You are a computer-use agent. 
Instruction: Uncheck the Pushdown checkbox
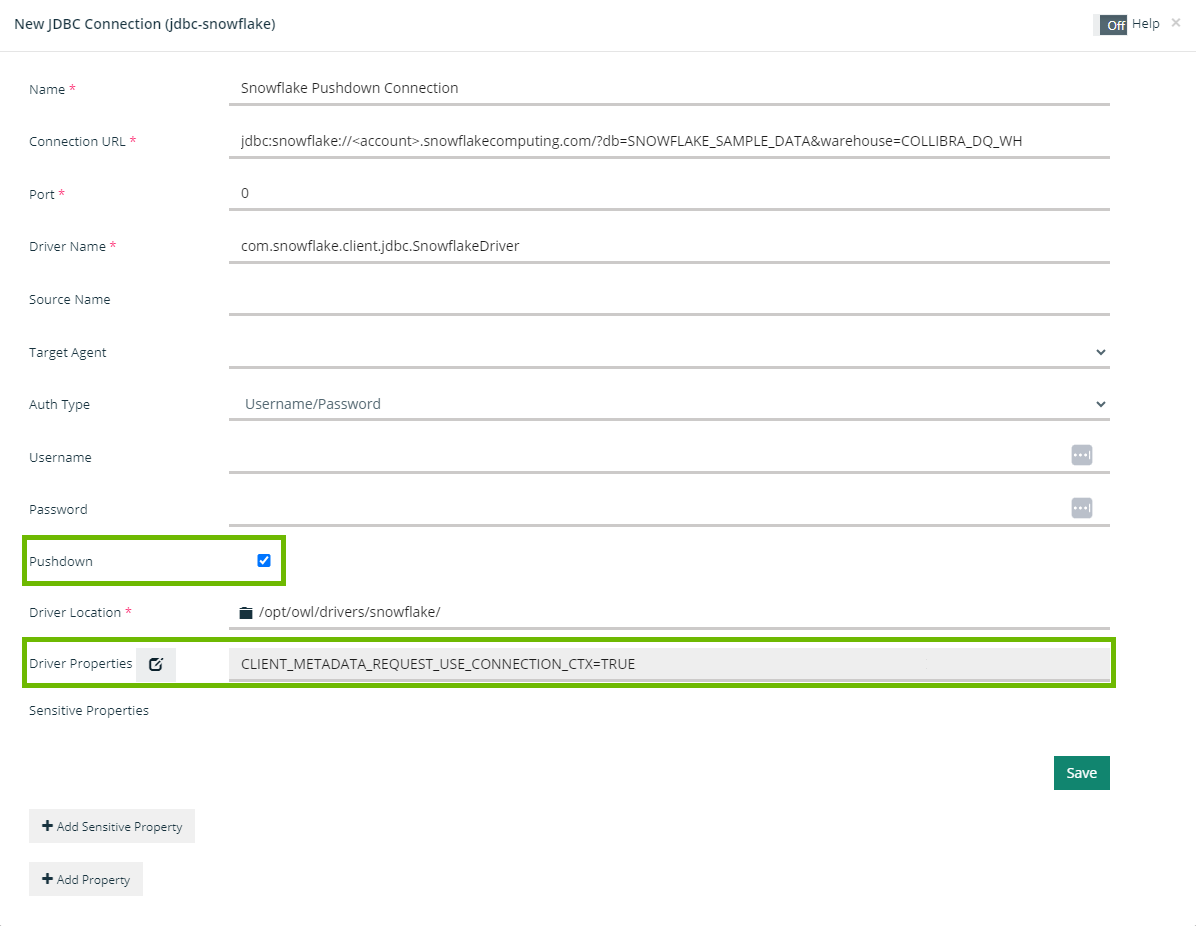[263, 560]
